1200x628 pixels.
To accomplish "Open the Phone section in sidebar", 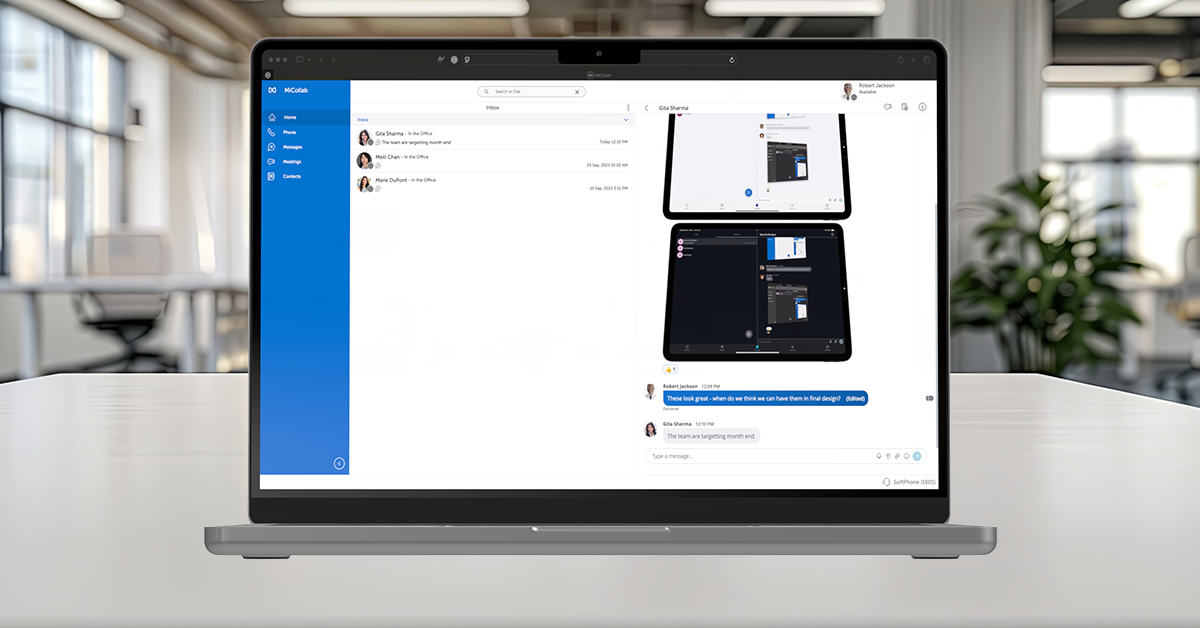I will (x=288, y=132).
